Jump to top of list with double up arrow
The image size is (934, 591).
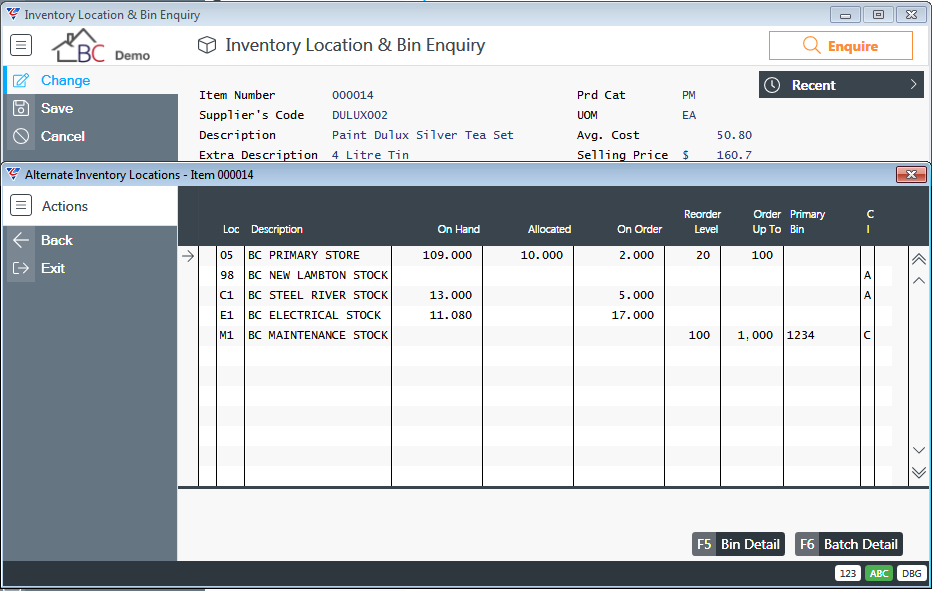click(x=919, y=259)
